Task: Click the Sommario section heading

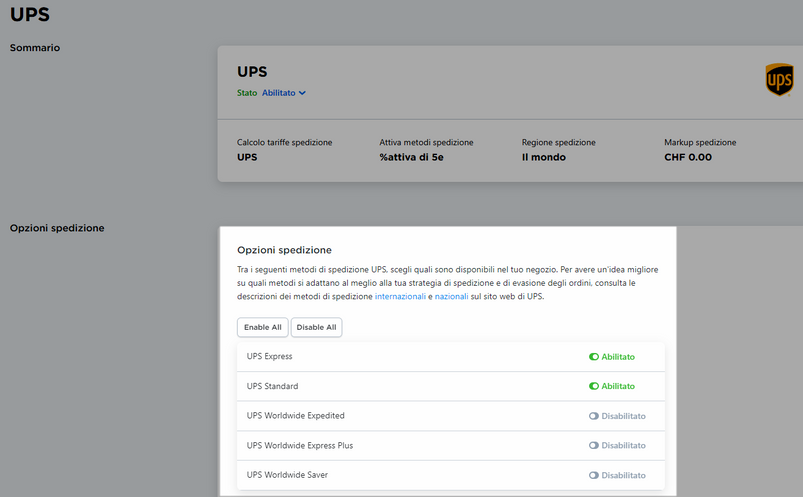Action: pos(35,48)
